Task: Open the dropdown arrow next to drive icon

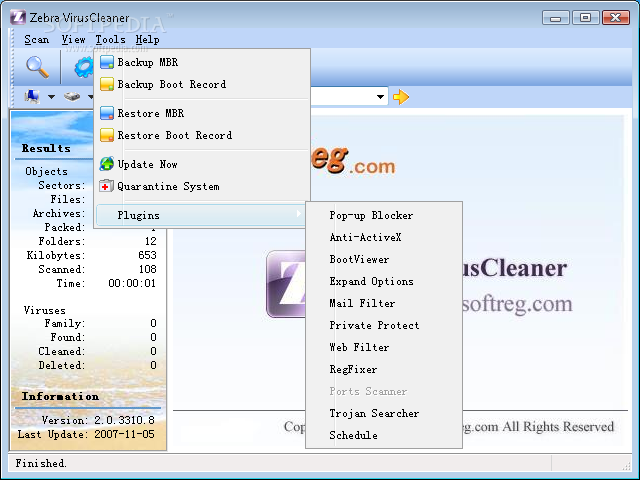Action: pos(91,97)
